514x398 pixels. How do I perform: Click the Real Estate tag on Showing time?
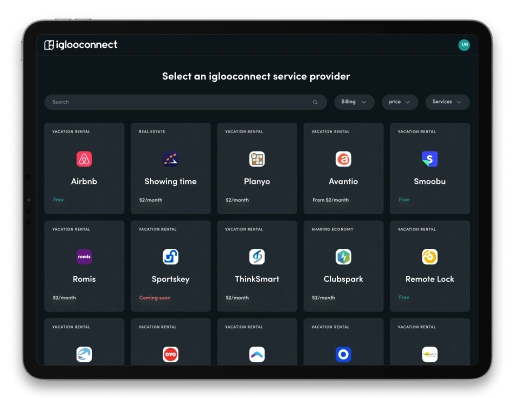152,132
